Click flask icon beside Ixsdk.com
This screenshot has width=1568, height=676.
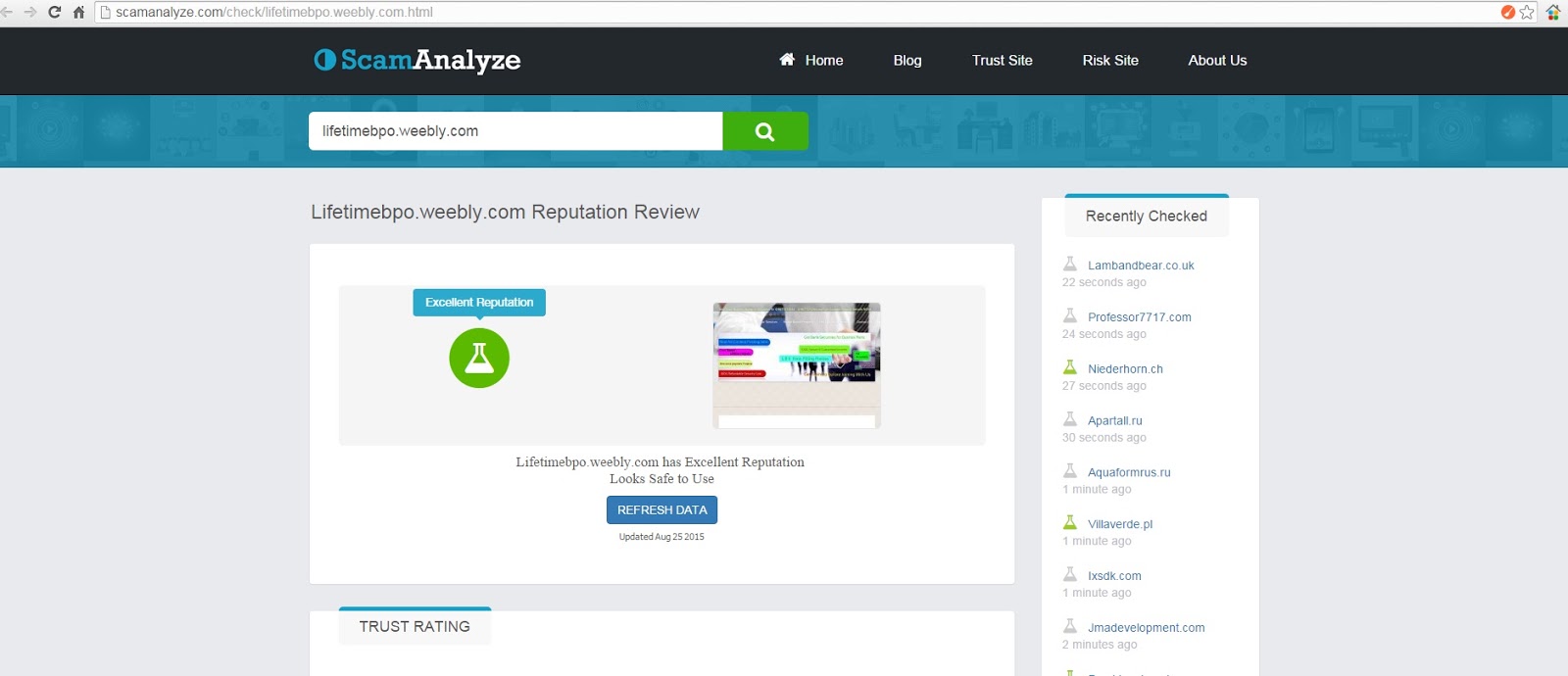[1070, 575]
